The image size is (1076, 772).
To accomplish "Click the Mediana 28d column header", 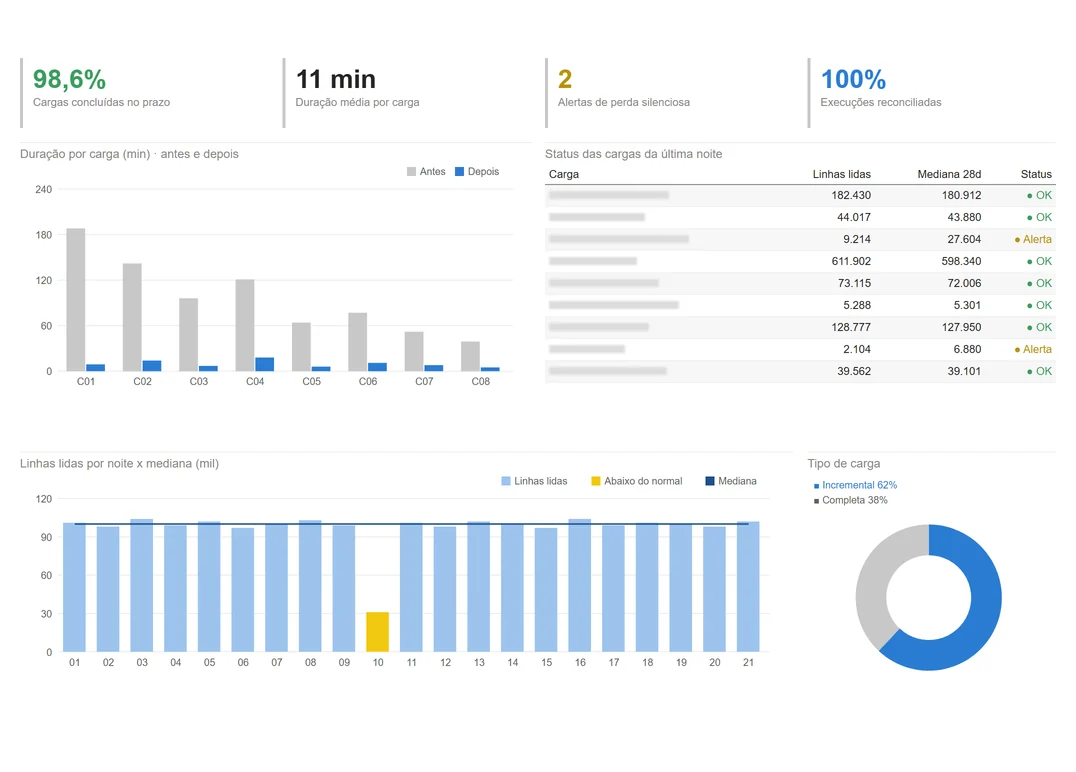I will pos(949,174).
